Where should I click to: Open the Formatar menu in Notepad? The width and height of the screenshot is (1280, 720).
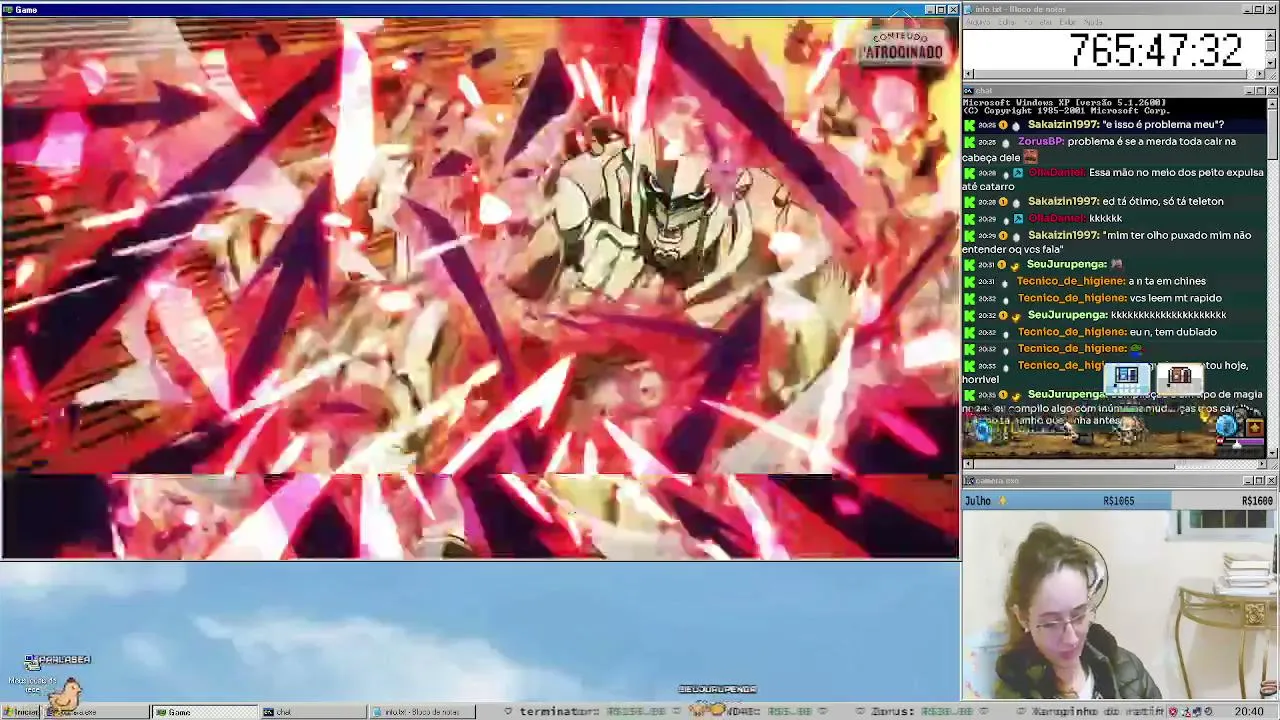pos(1038,22)
